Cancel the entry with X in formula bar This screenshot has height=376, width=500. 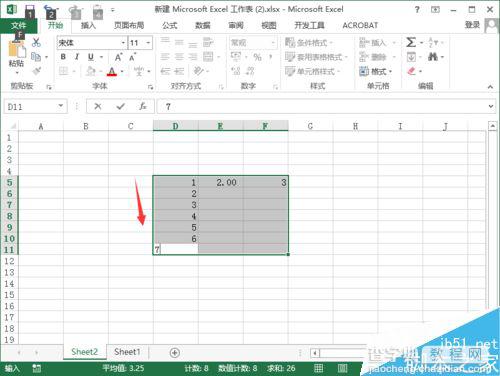(98, 107)
